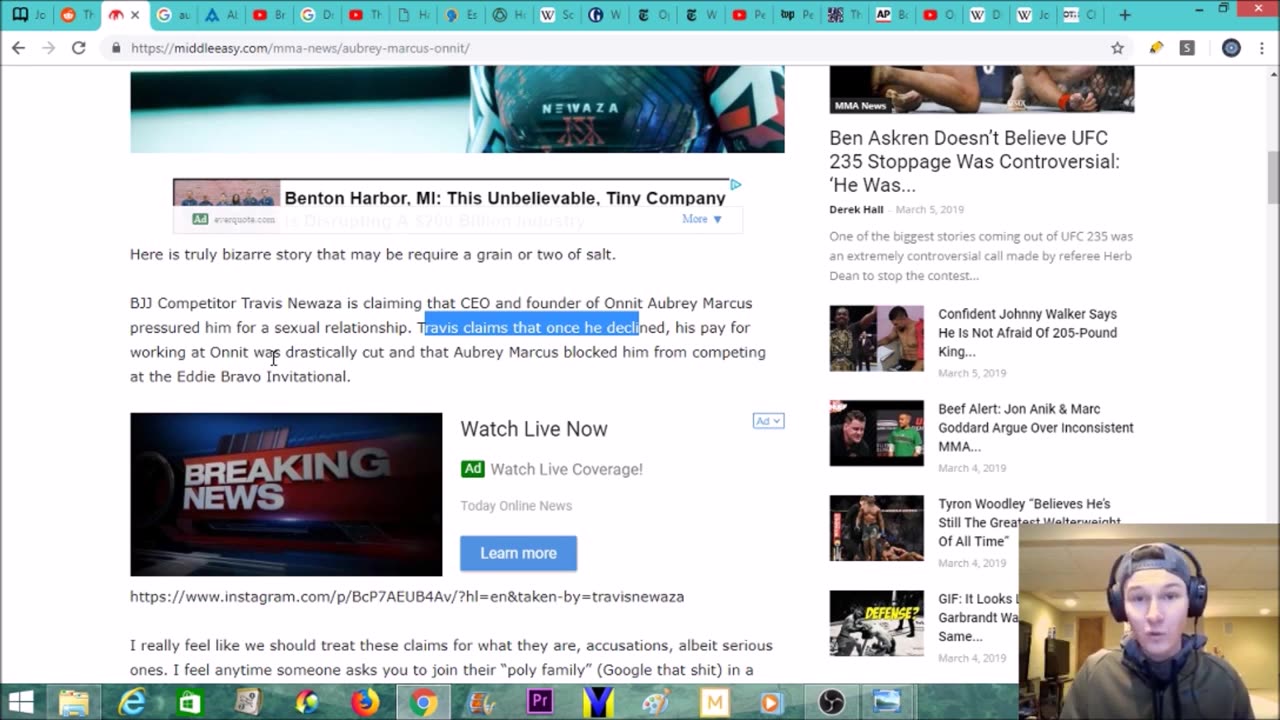Switch to the 'wp Pe' tab

tap(795, 15)
